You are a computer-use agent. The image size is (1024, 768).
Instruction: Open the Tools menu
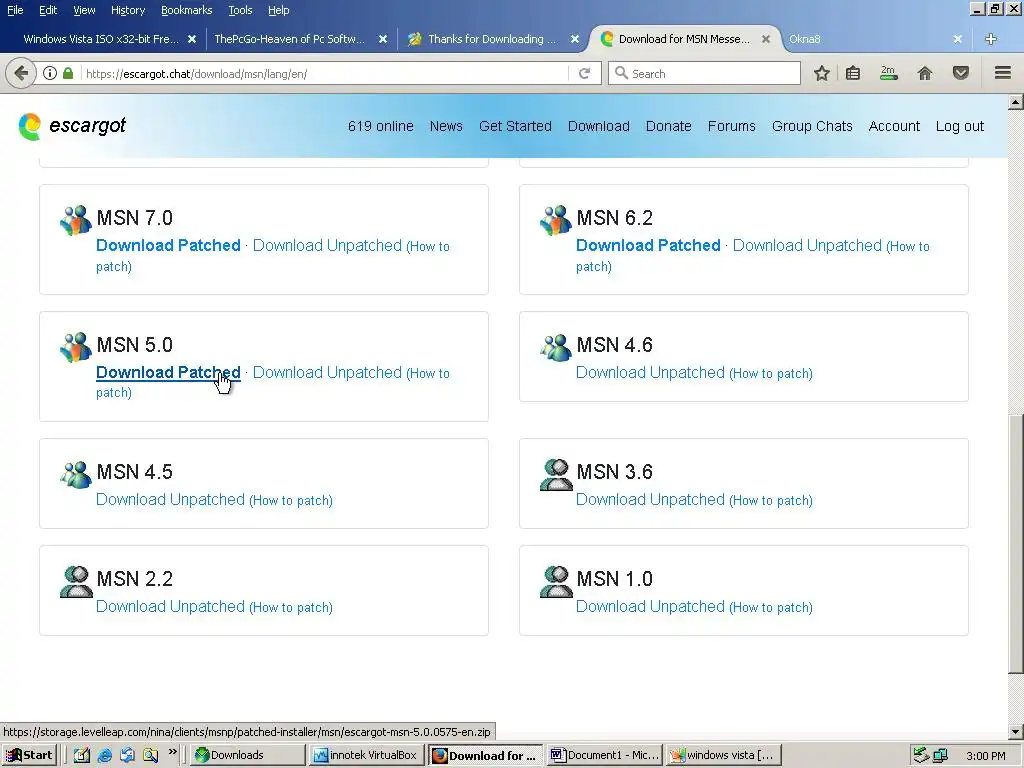(x=240, y=10)
